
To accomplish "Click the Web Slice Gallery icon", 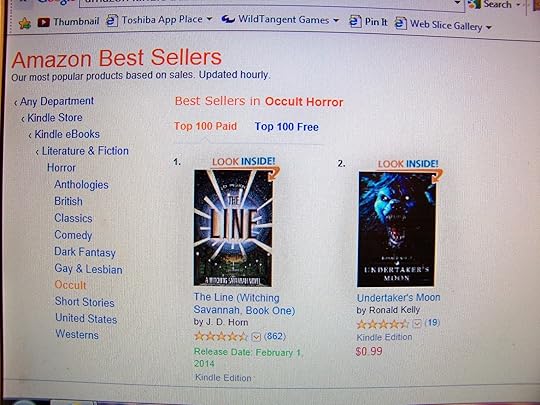I will 400,23.
